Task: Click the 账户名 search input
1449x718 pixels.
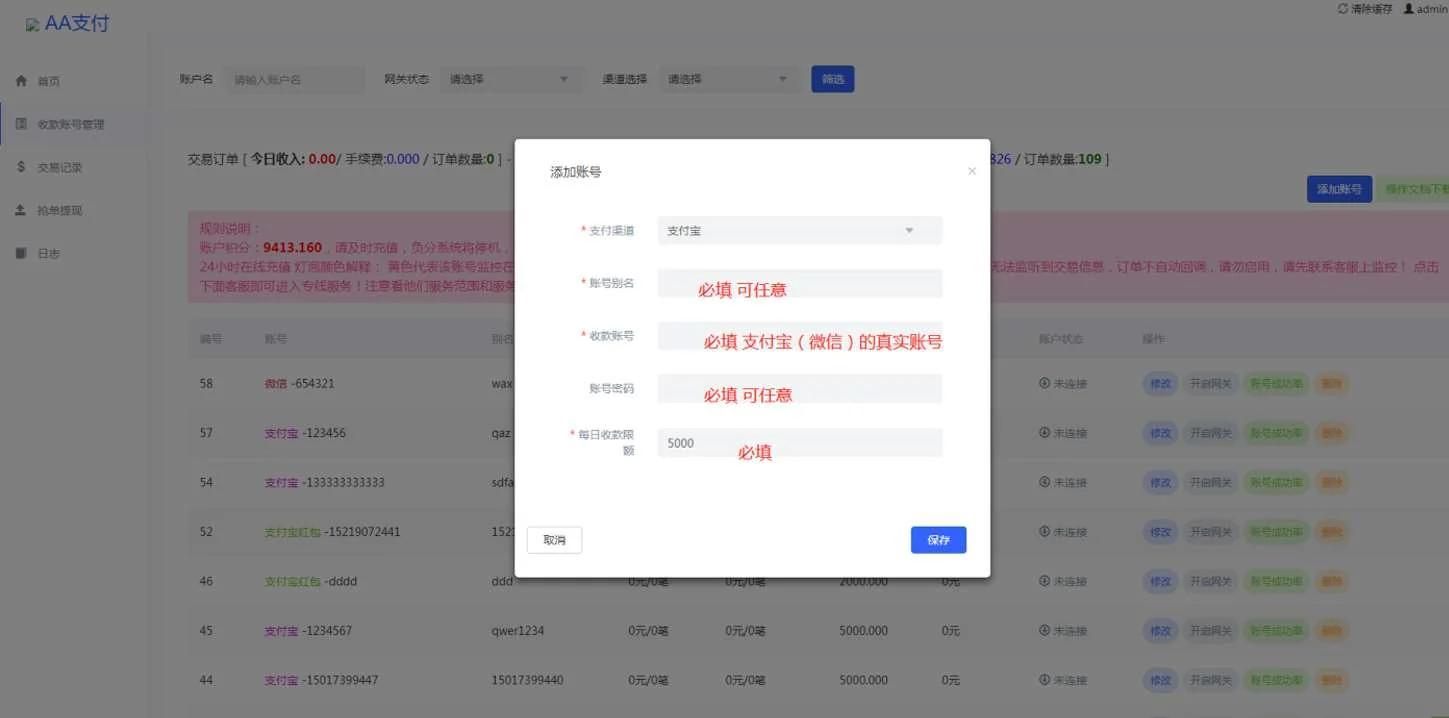Action: click(294, 79)
